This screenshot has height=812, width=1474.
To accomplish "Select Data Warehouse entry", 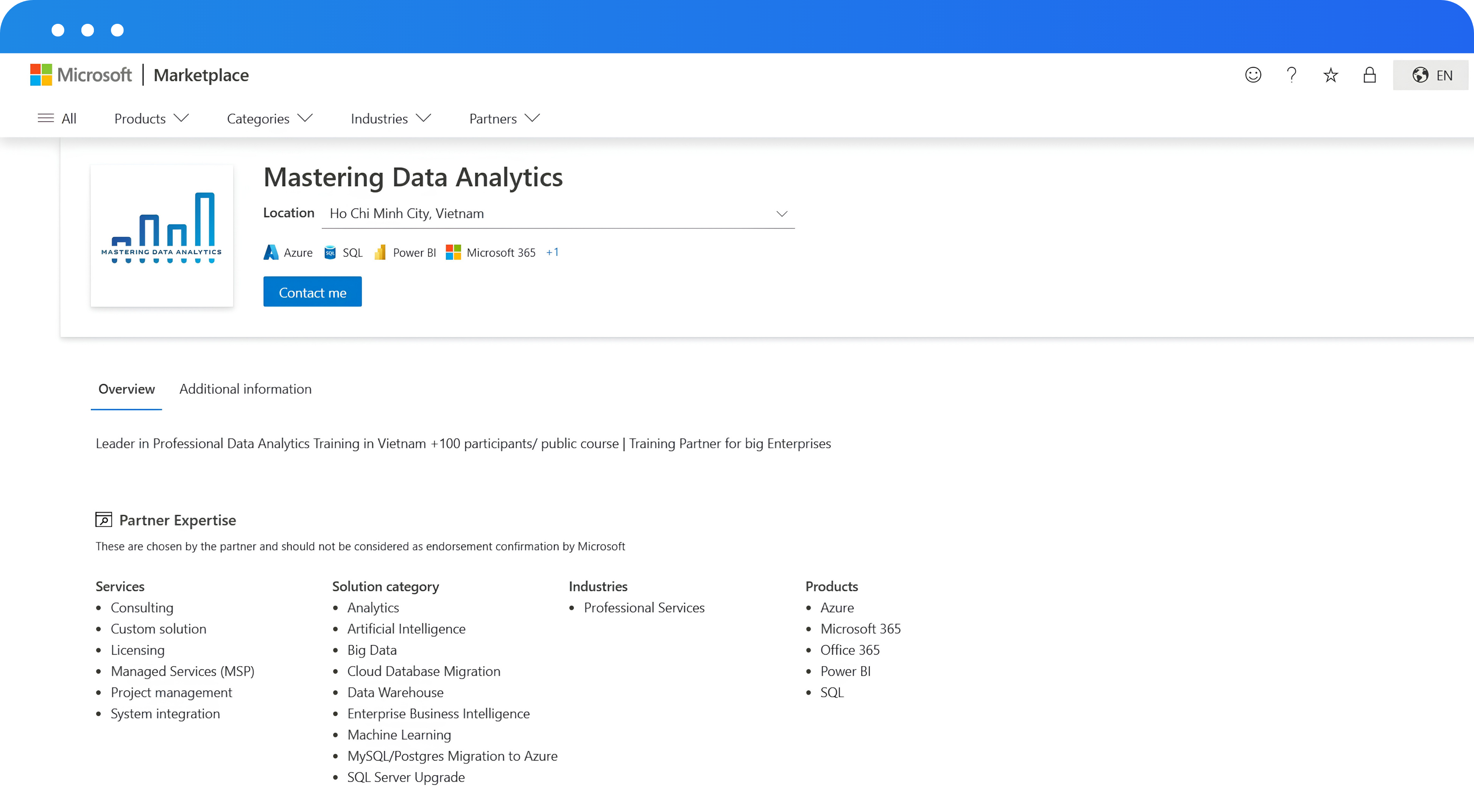I will point(396,692).
